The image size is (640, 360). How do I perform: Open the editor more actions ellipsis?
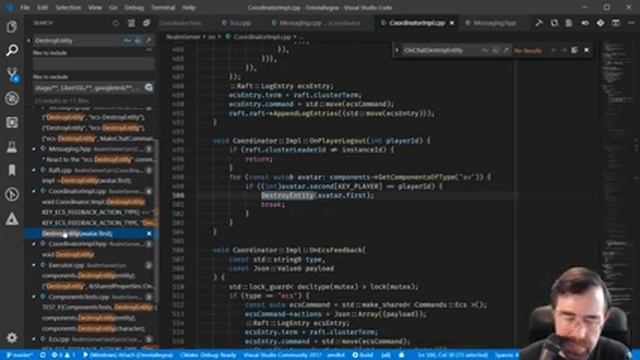pos(631,23)
